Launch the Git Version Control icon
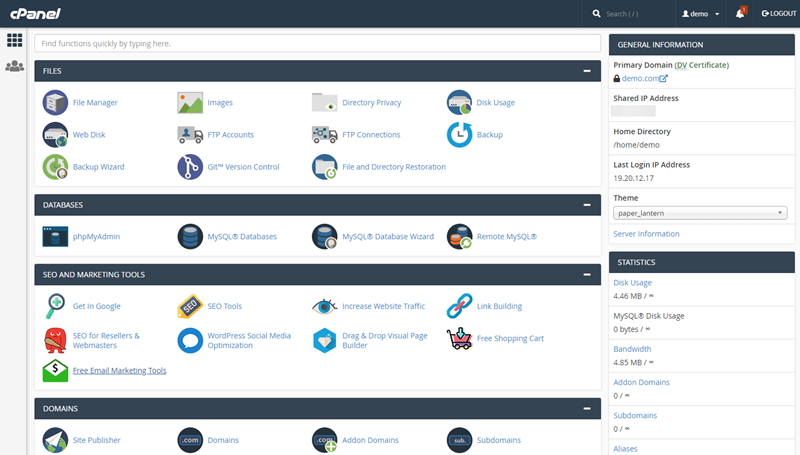The image size is (800, 455). click(x=190, y=167)
